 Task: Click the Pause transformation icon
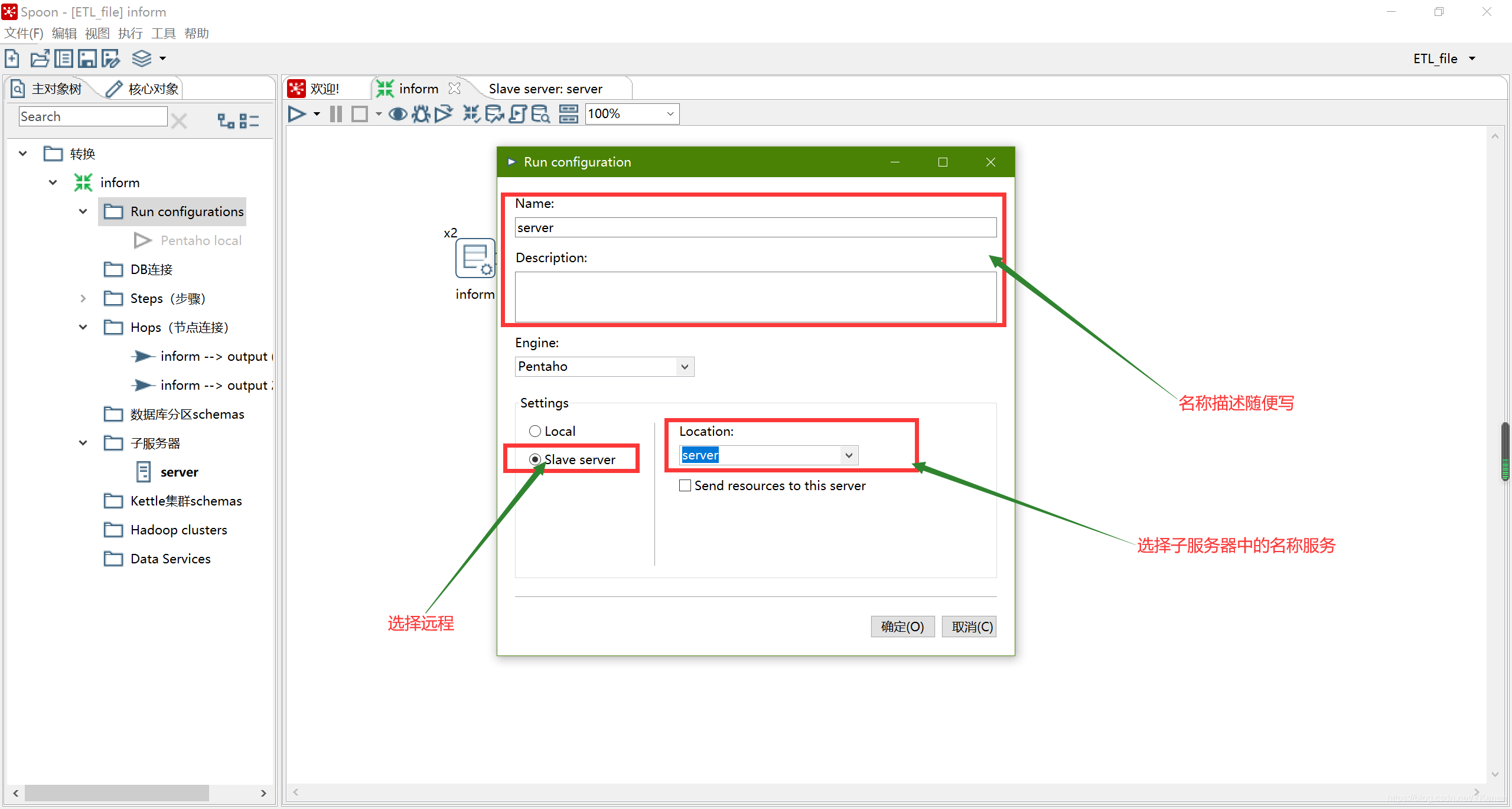pyautogui.click(x=337, y=113)
